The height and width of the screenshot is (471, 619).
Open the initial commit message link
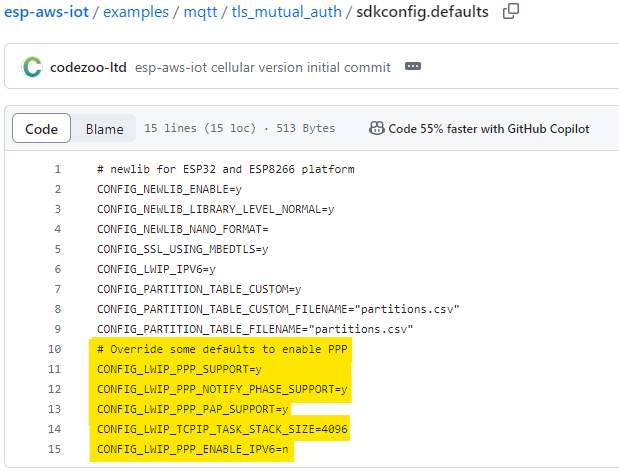[263, 67]
